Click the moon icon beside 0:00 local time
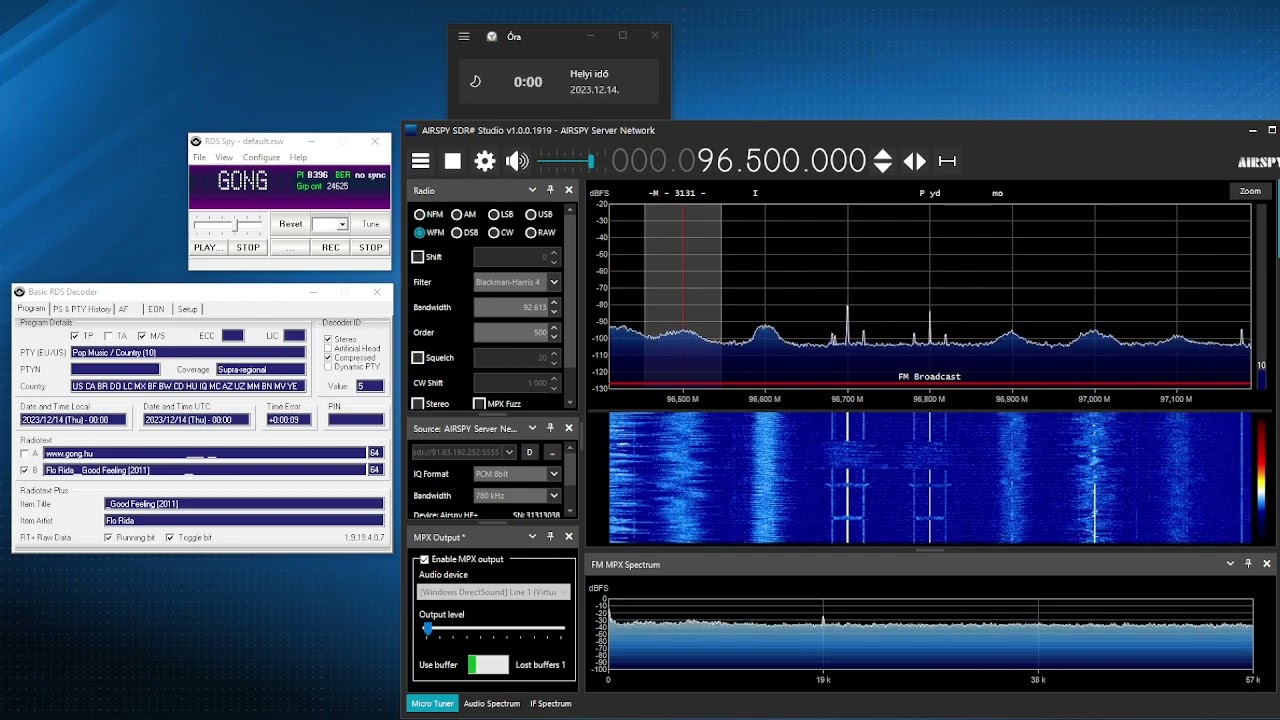This screenshot has width=1280, height=720. tap(475, 82)
